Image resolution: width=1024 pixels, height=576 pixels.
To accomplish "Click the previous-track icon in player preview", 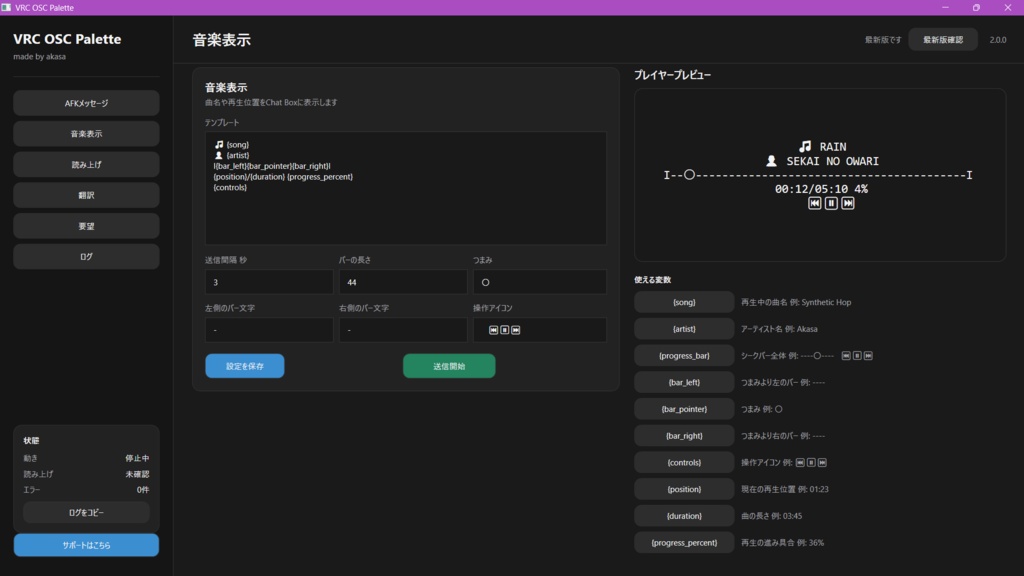I will pyautogui.click(x=814, y=203).
